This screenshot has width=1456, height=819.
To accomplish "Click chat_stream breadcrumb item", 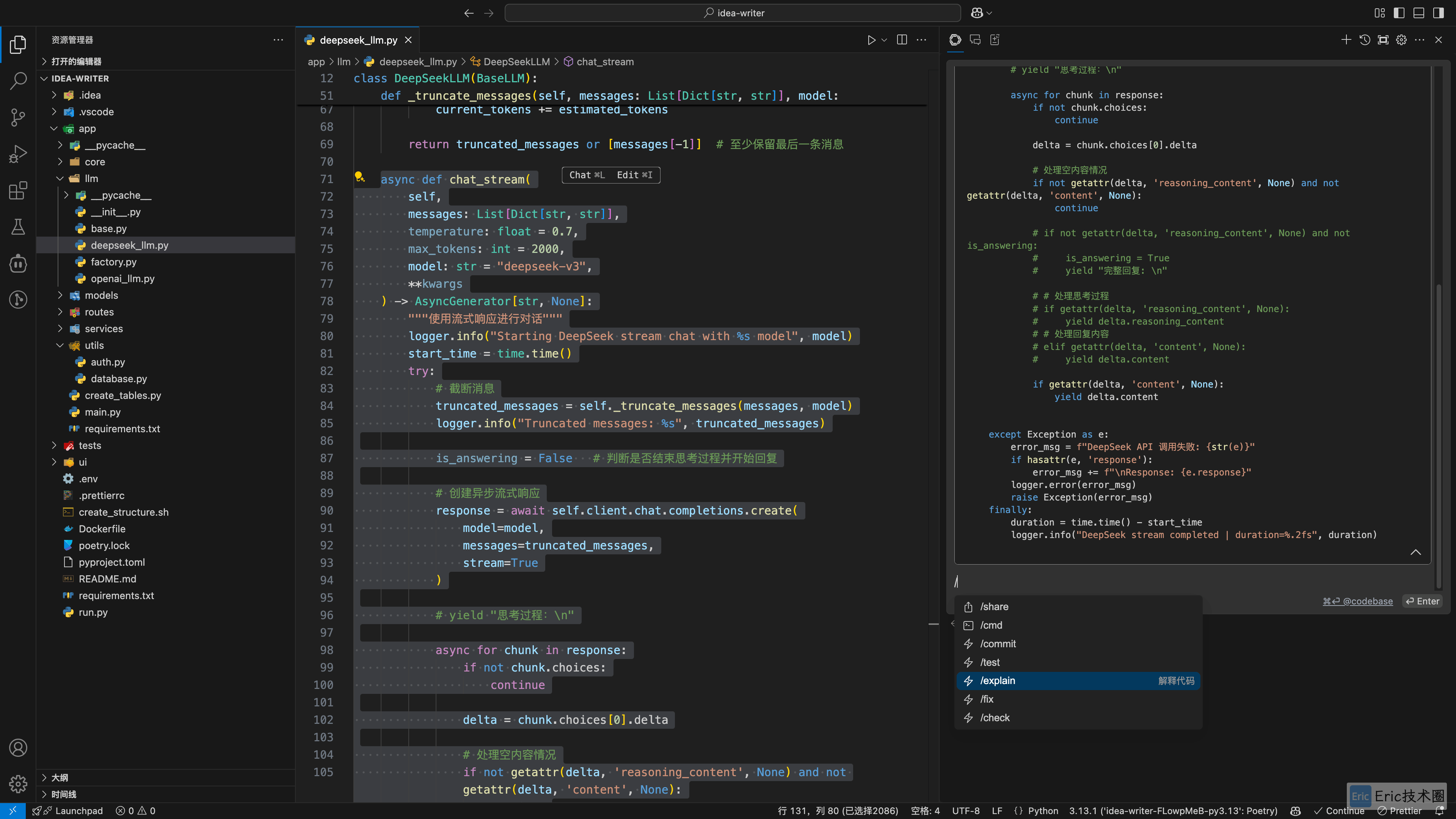I will tap(599, 61).
